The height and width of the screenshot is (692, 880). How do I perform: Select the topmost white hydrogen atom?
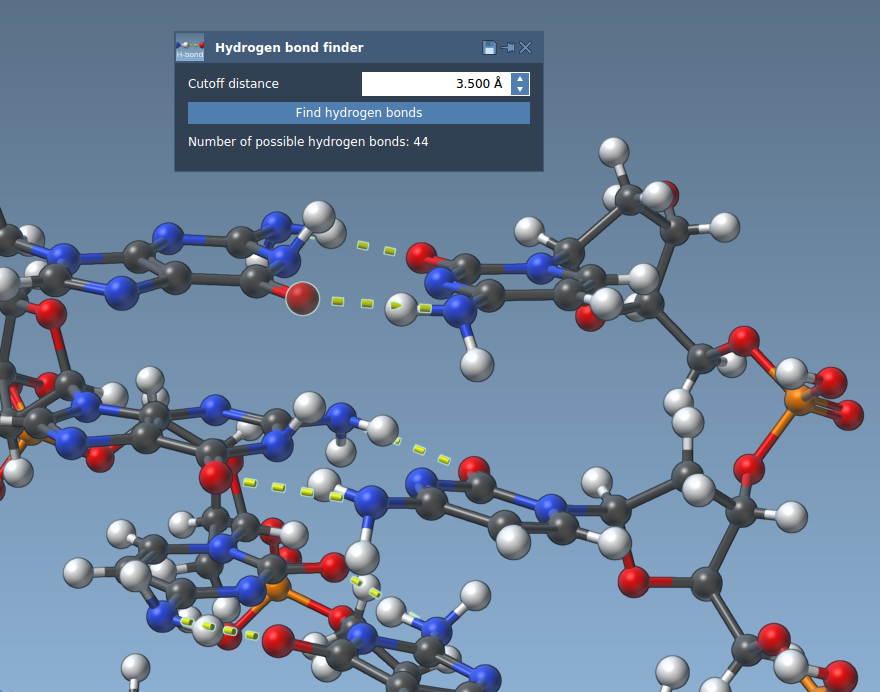tap(613, 152)
